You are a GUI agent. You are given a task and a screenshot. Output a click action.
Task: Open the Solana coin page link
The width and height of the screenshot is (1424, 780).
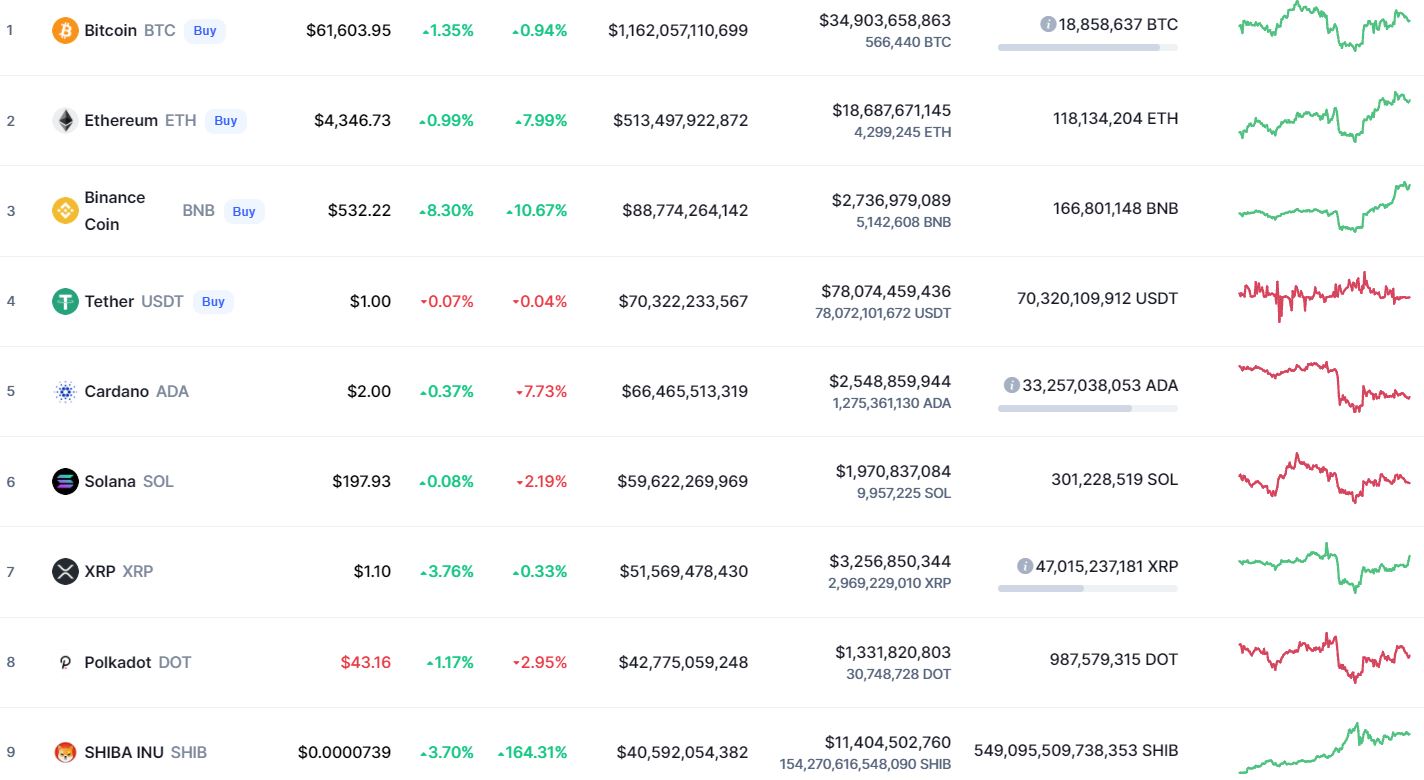[x=110, y=481]
